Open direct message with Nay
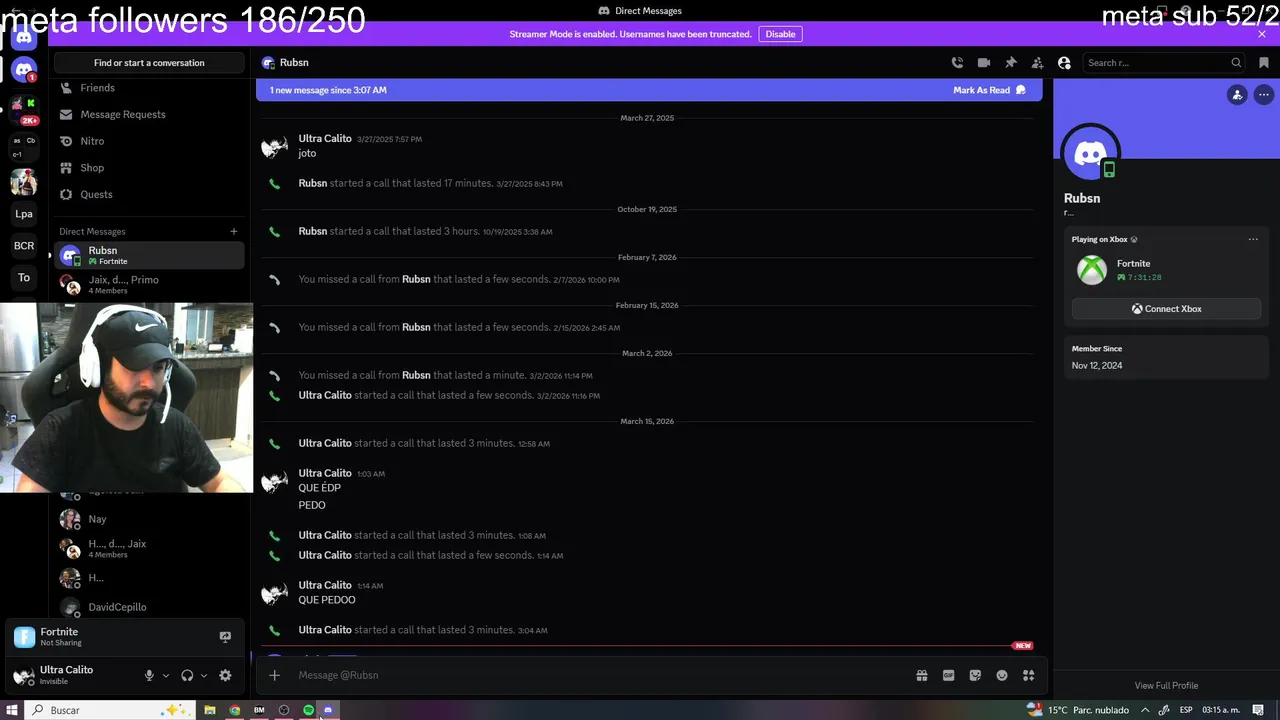The height and width of the screenshot is (720, 1280). pyautogui.click(x=149, y=519)
